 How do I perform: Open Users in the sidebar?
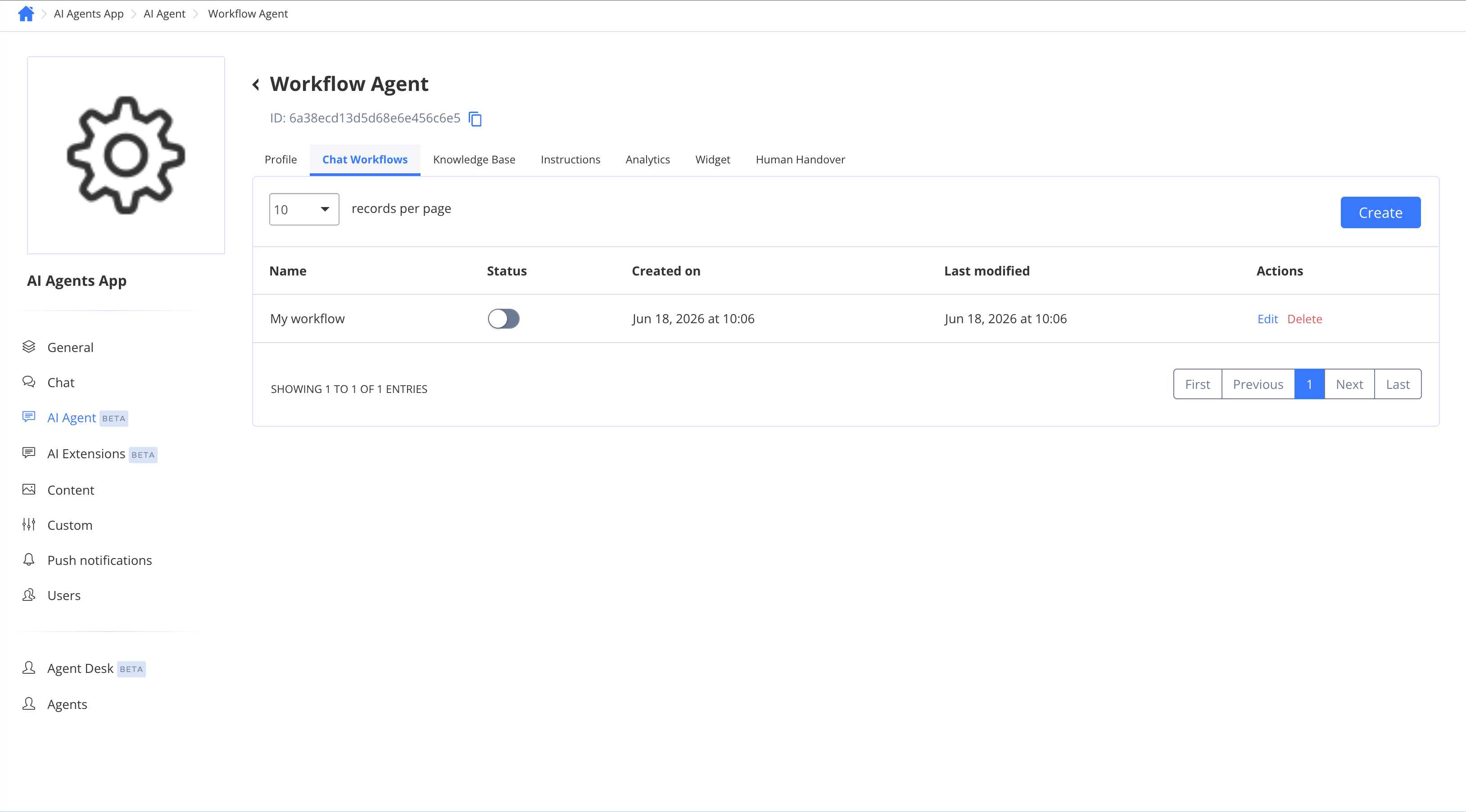click(64, 595)
